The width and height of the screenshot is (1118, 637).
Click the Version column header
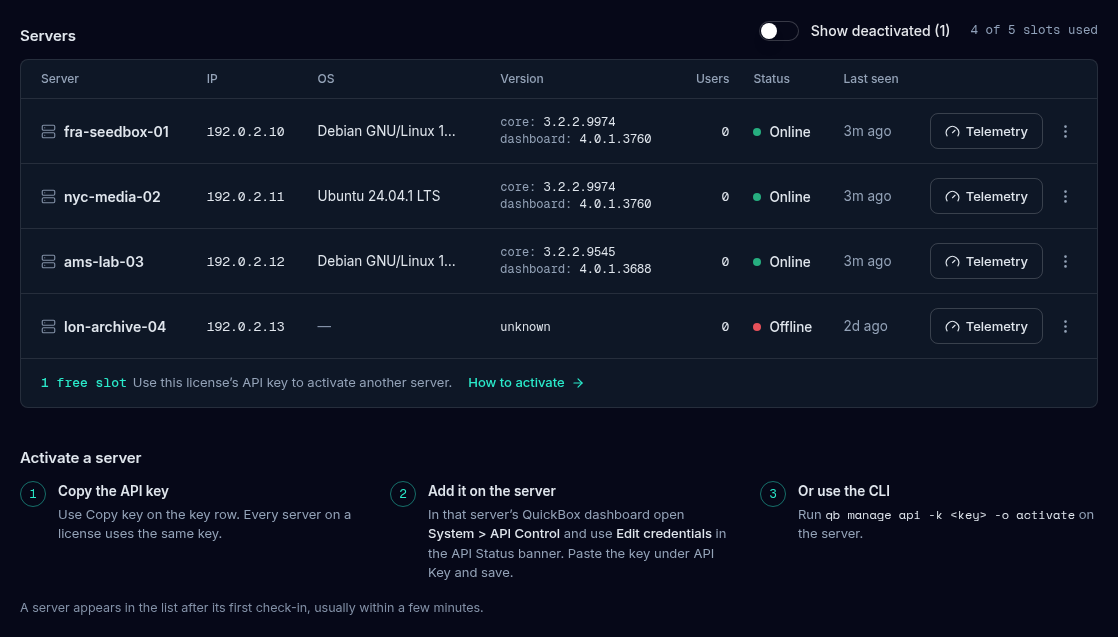[x=522, y=78]
